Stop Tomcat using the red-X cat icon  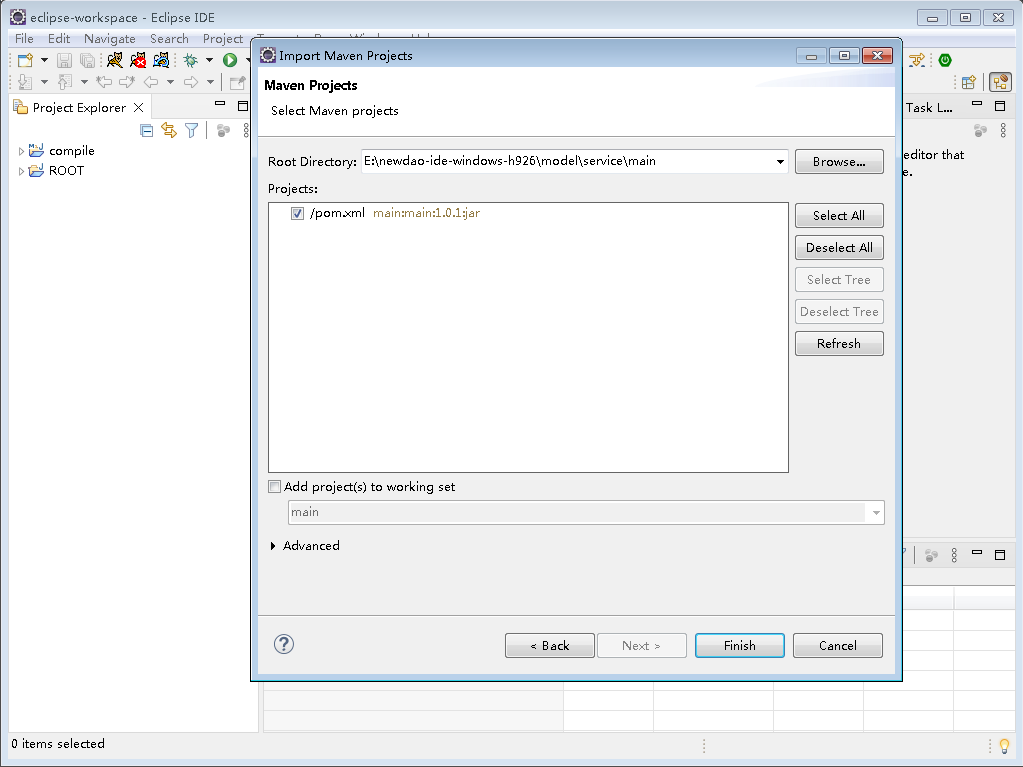point(138,61)
